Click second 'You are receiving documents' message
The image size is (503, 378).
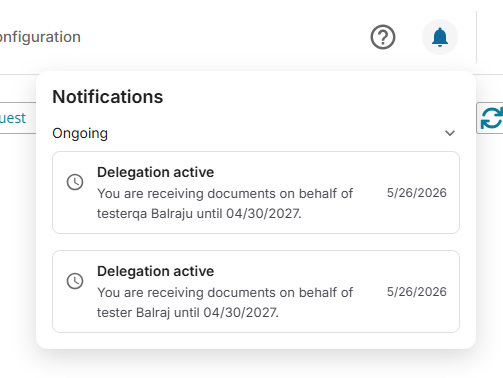[225, 293]
